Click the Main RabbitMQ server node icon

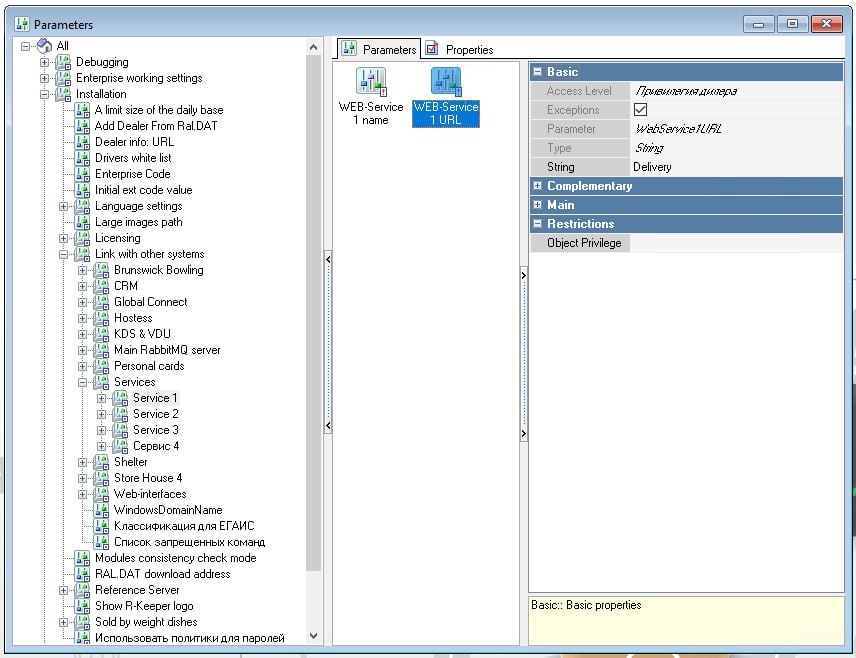point(102,350)
